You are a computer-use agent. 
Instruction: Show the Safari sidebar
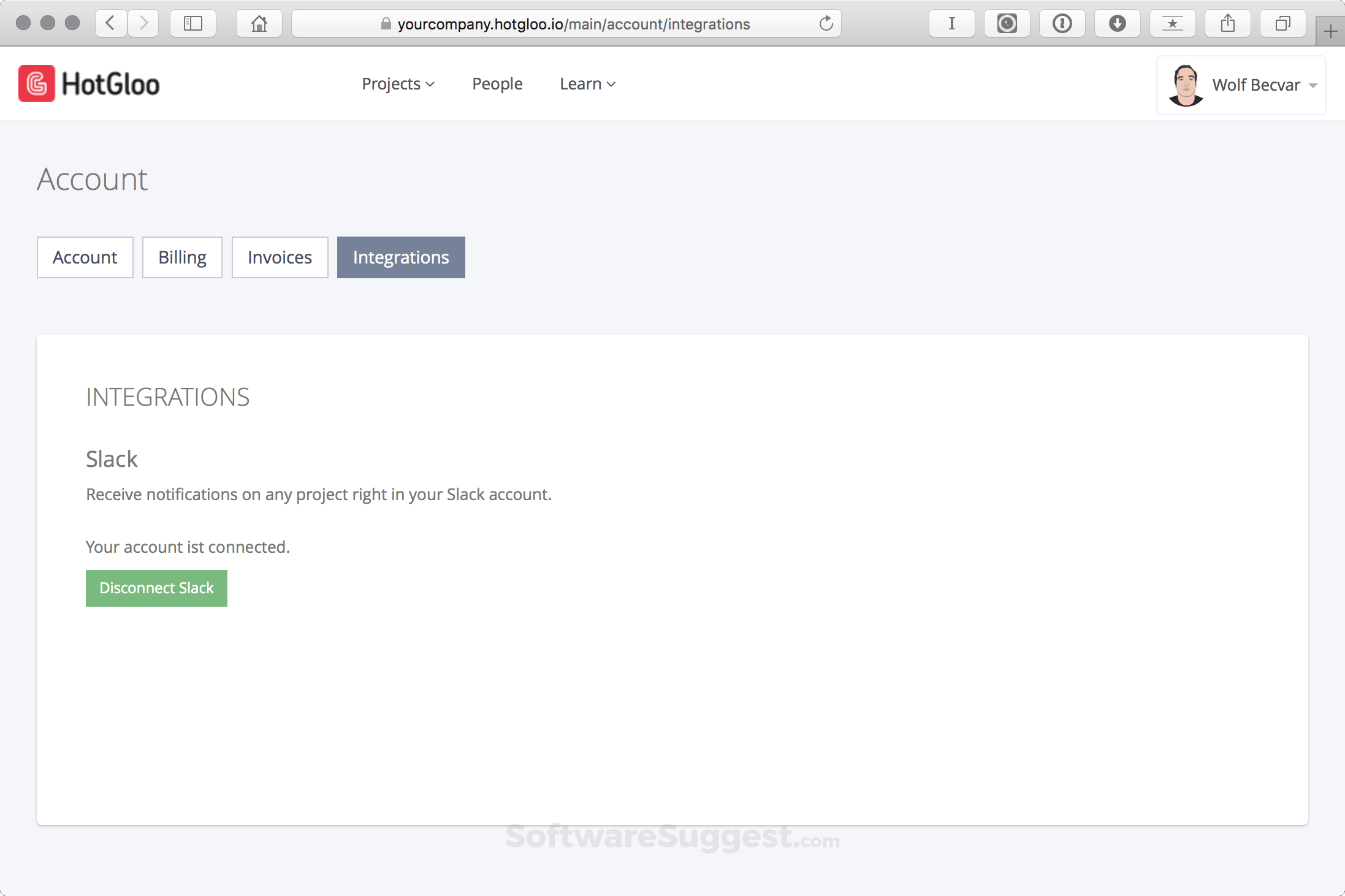[193, 23]
